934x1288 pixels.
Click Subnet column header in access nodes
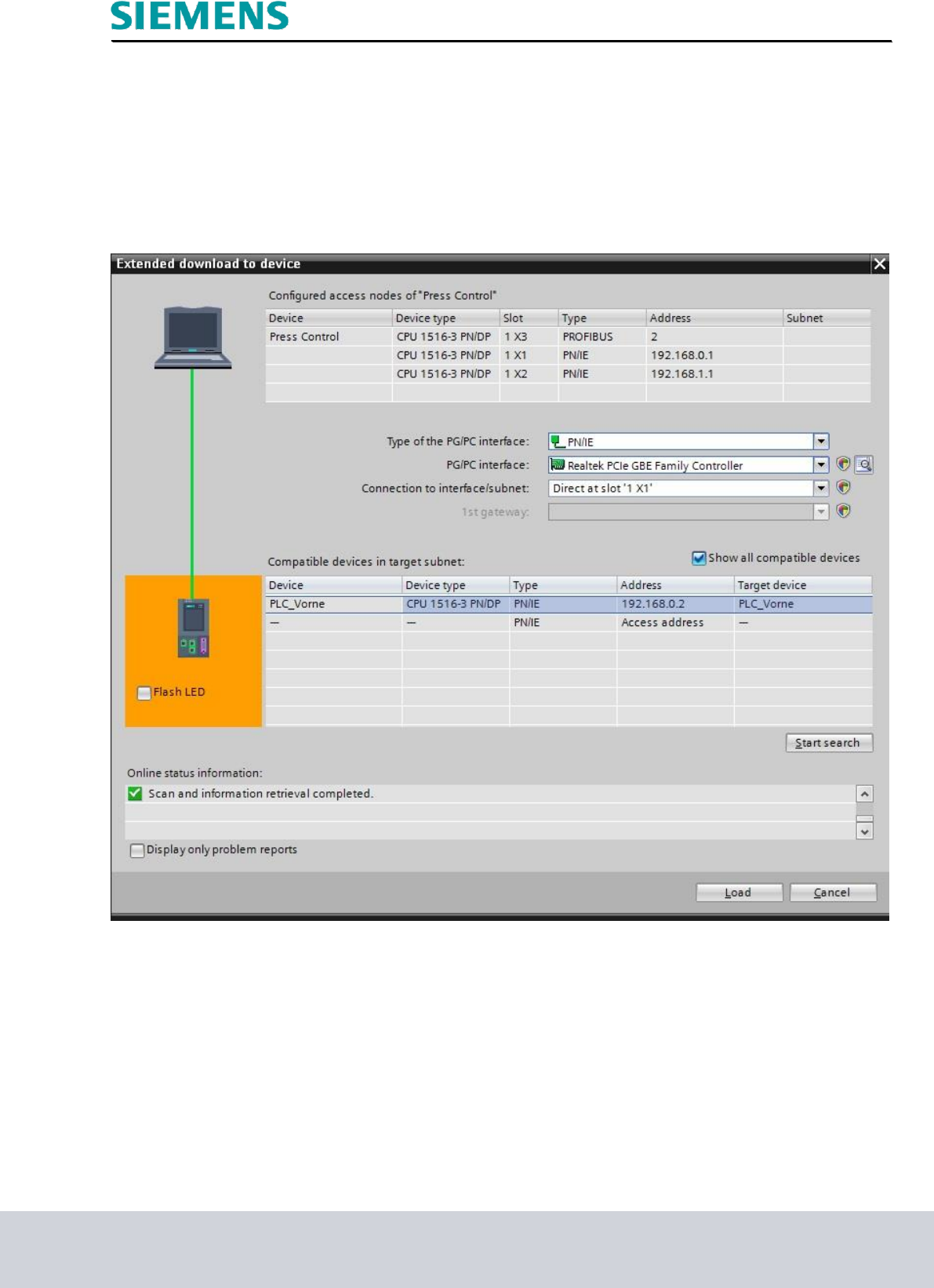tap(827, 318)
